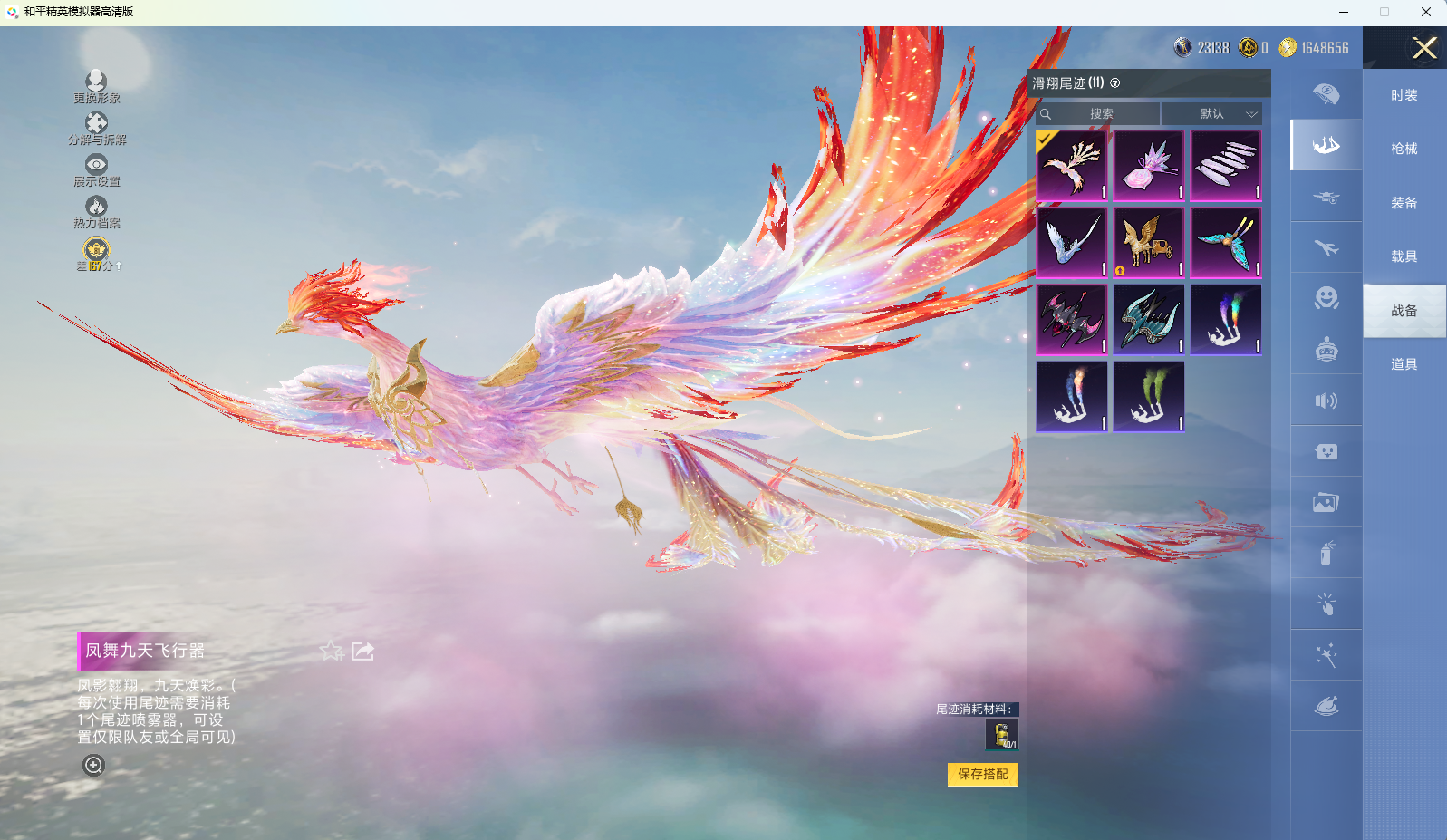Click the 尾迹消耗材料 label
The image size is (1447, 840).
(974, 710)
